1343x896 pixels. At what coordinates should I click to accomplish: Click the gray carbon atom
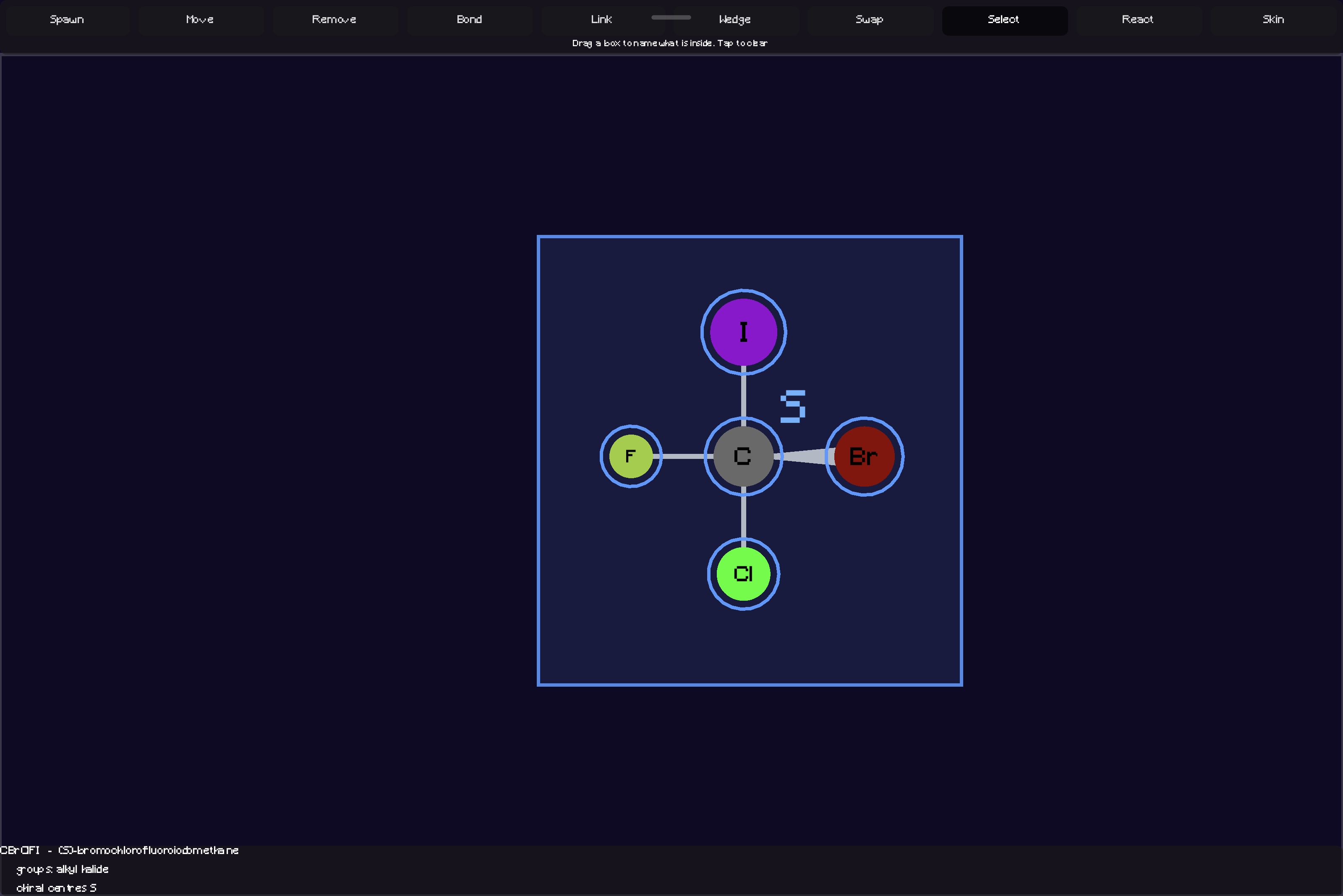pyautogui.click(x=743, y=456)
